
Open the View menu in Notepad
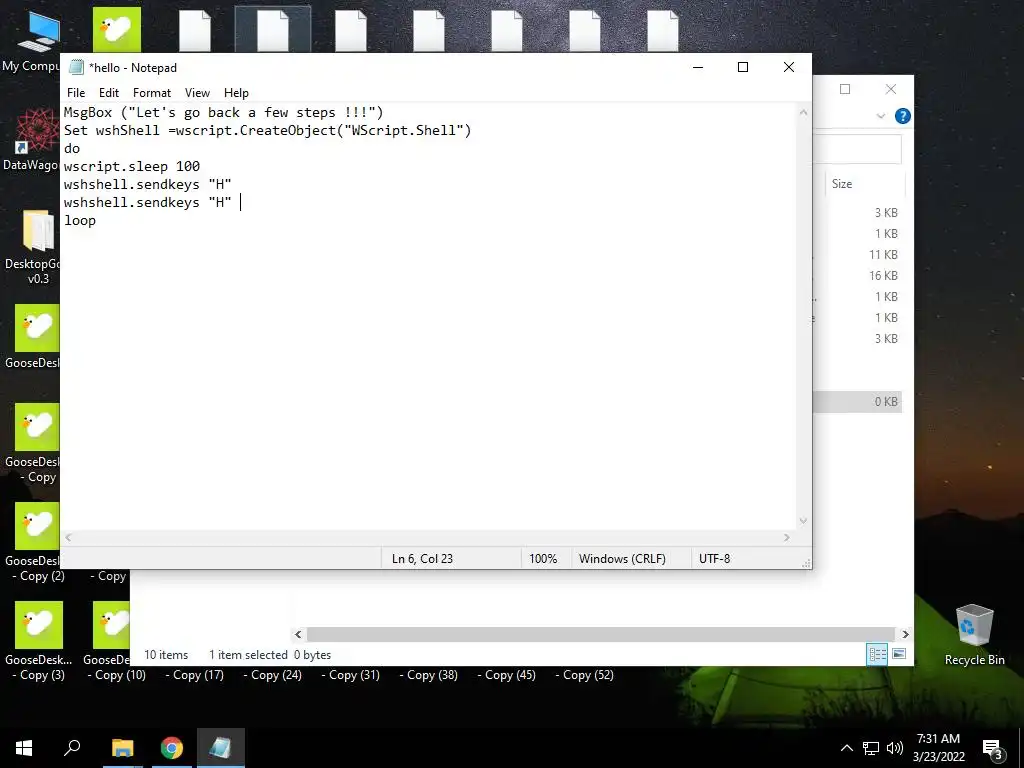pyautogui.click(x=197, y=93)
